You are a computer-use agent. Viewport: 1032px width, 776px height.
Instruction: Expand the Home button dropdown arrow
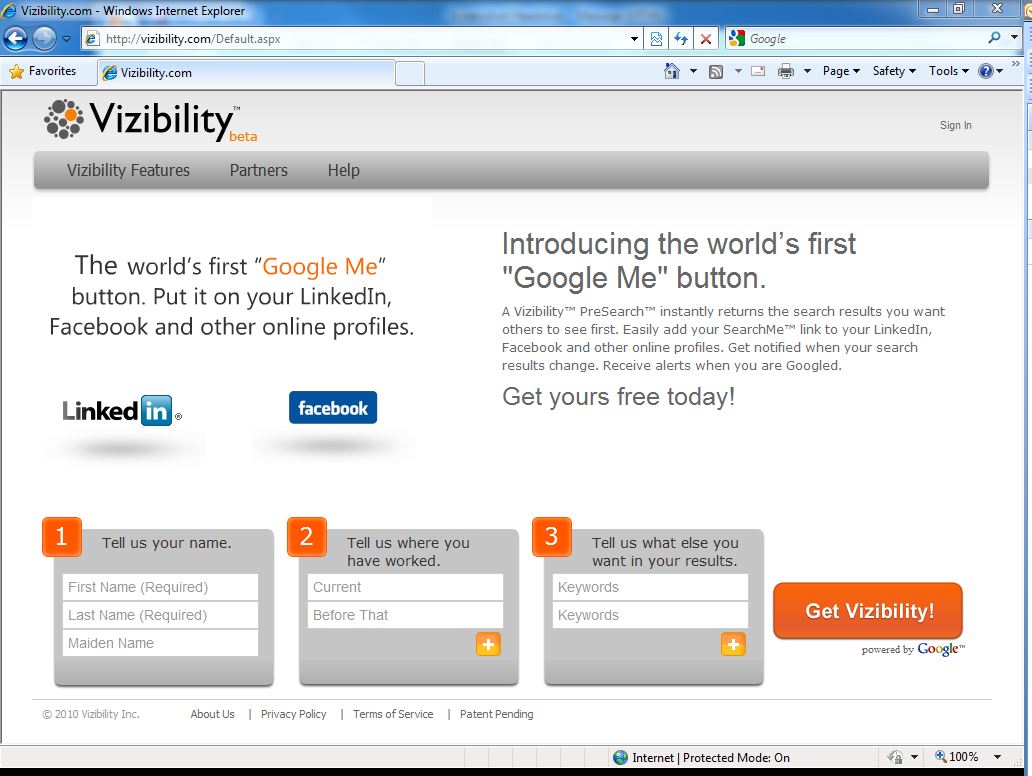693,71
